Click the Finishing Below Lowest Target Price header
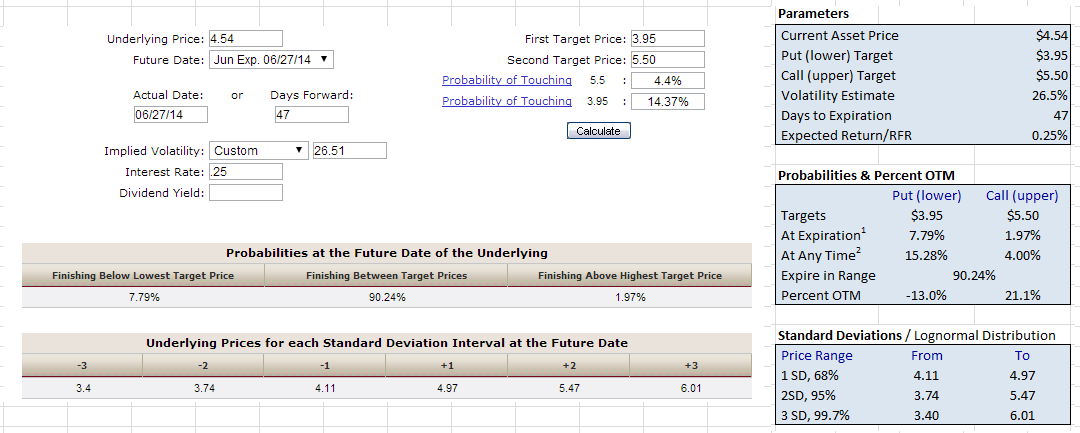 [x=143, y=275]
